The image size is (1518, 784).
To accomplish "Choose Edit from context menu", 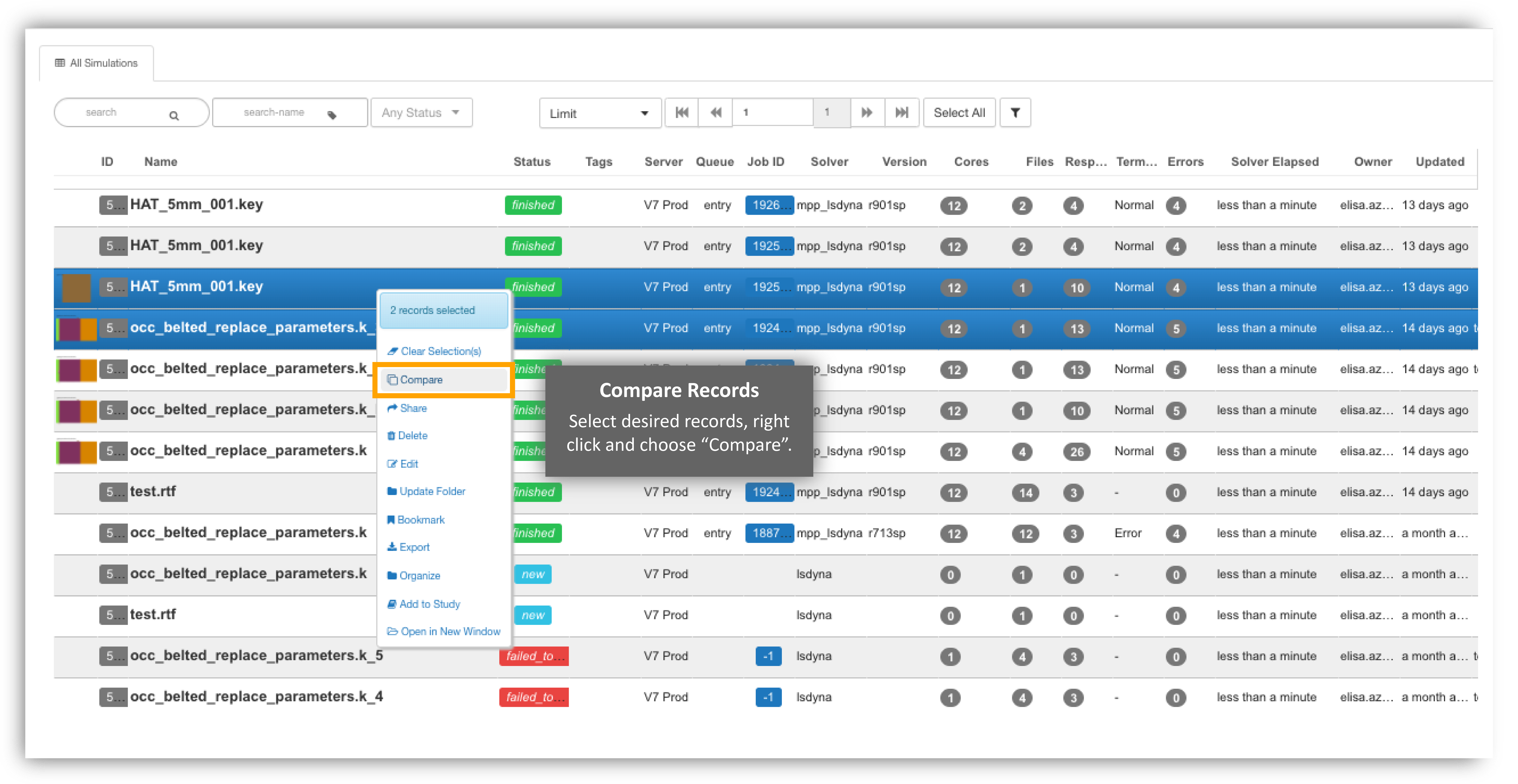I will point(403,464).
